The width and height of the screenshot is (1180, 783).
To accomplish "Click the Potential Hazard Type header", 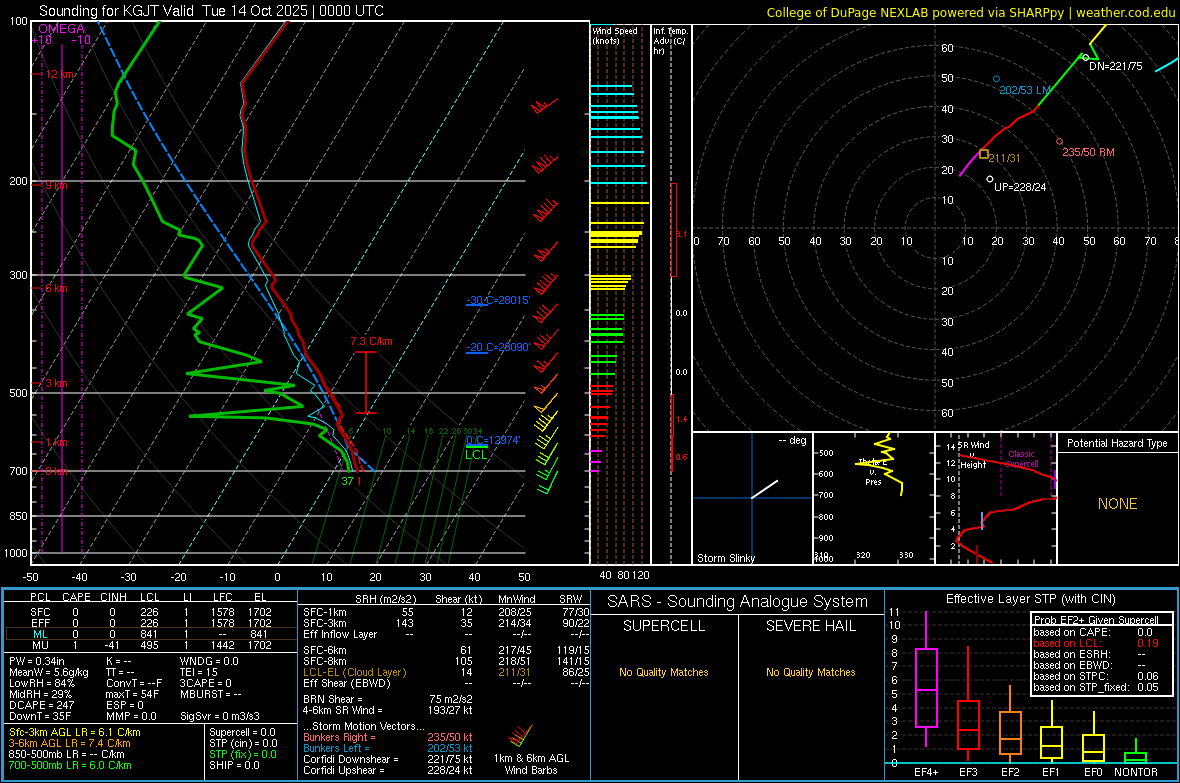I will 1117,443.
